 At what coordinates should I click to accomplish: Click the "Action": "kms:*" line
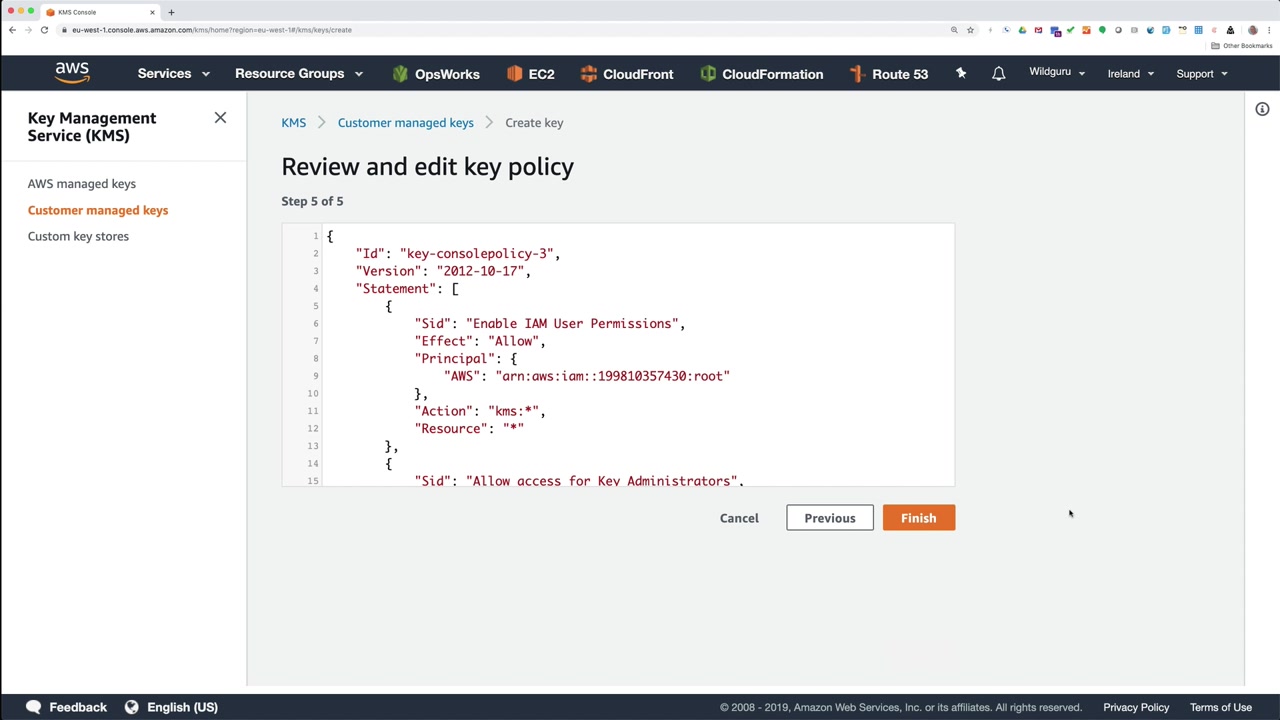point(480,411)
